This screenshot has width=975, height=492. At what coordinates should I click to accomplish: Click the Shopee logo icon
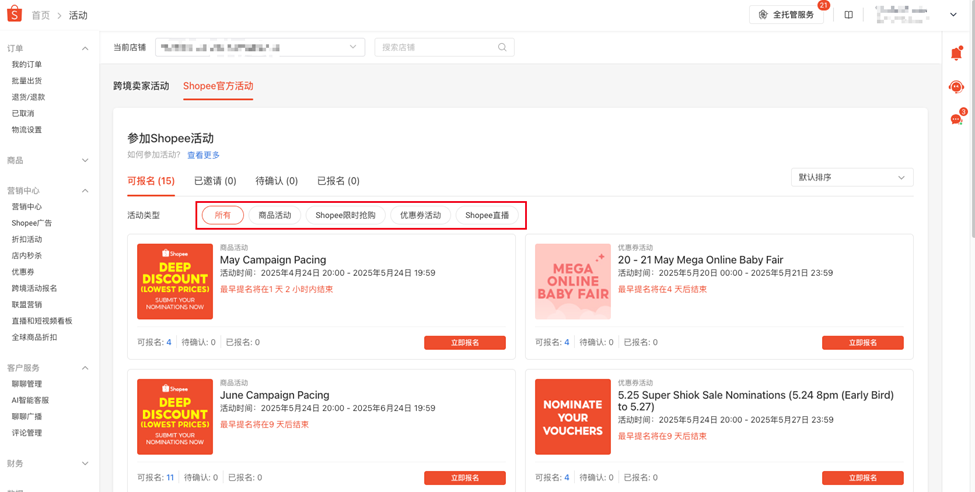tap(14, 14)
